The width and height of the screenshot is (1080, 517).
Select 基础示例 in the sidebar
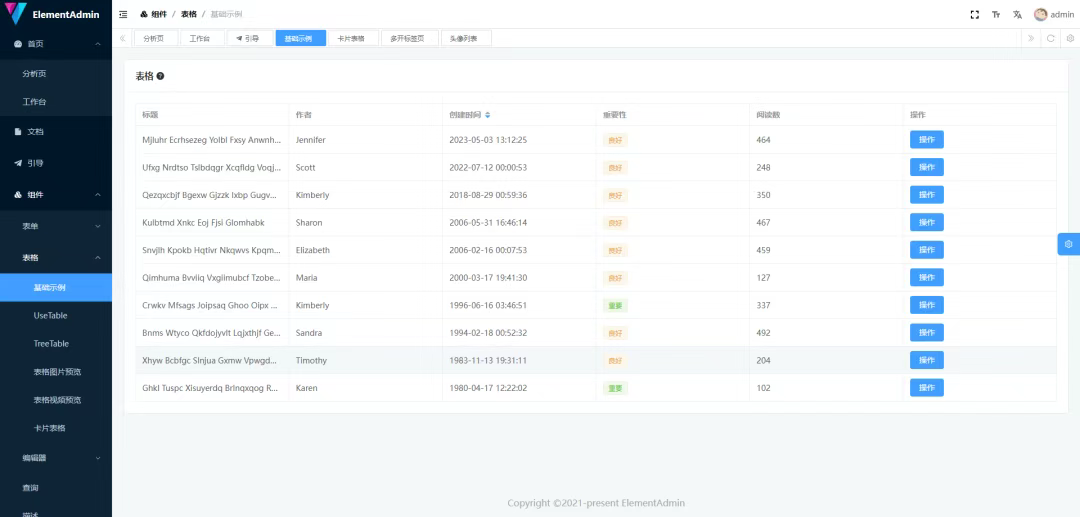(56, 287)
